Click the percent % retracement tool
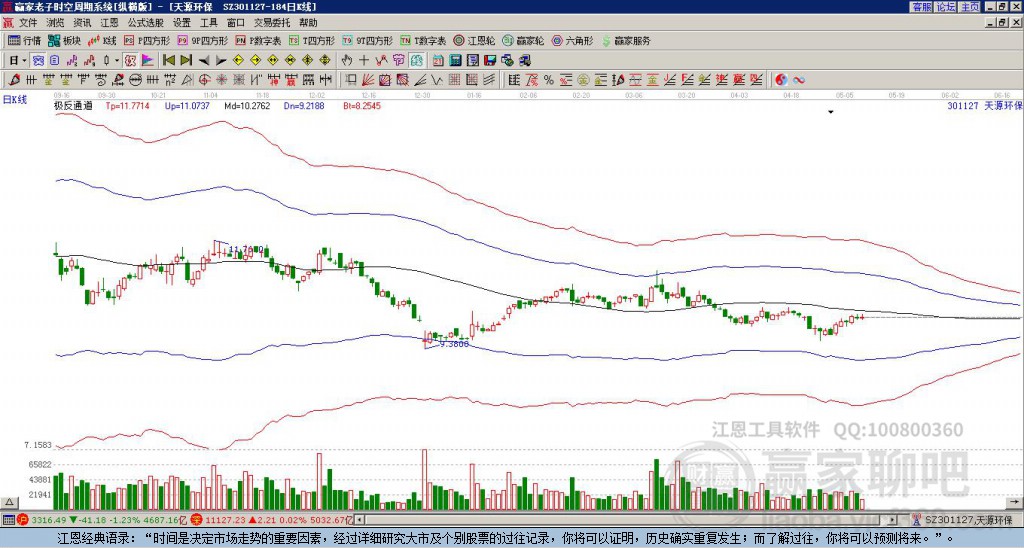Viewport: 1024px width, 548px height. click(x=549, y=80)
